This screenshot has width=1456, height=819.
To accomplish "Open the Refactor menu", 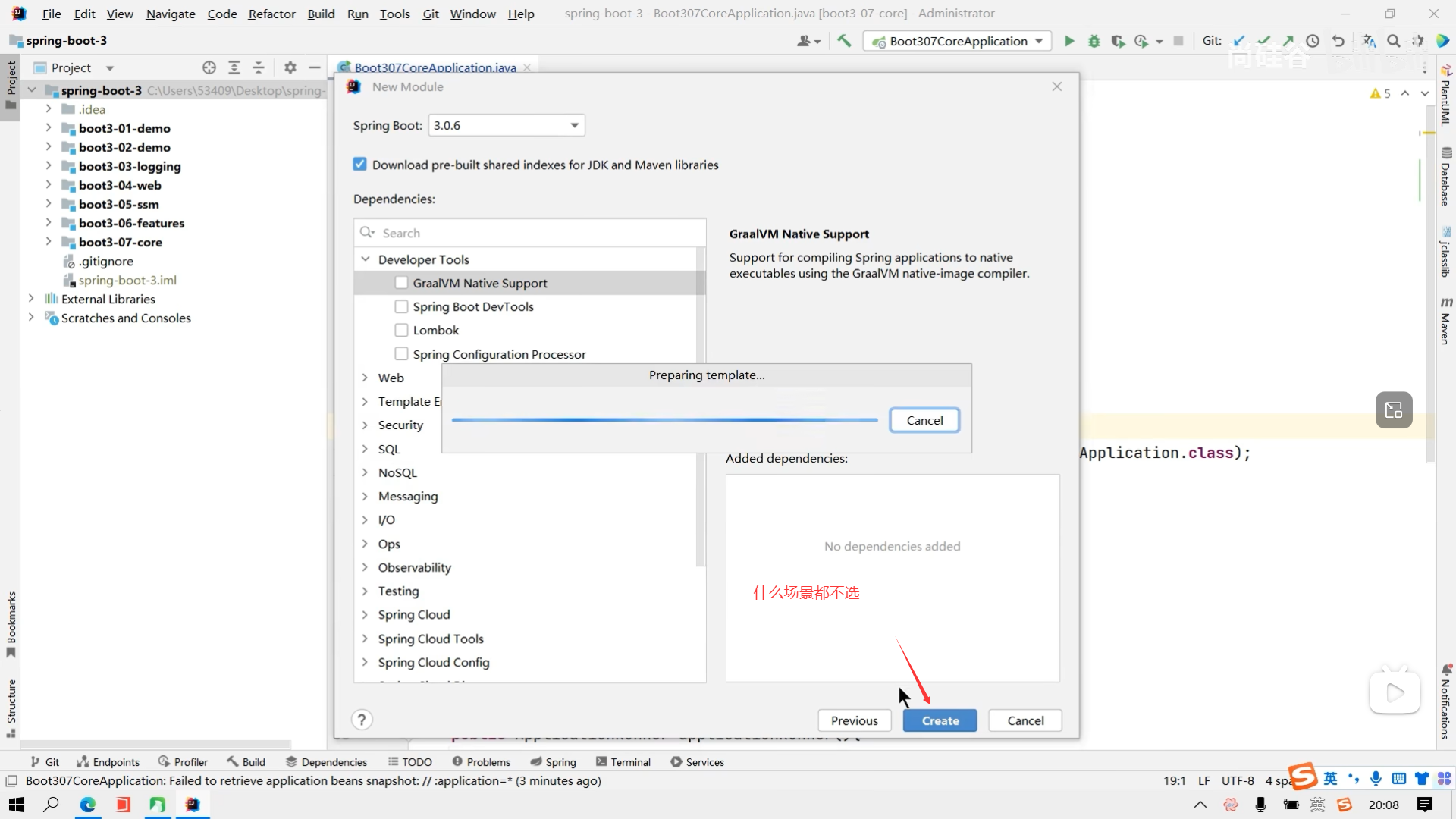I will (271, 14).
